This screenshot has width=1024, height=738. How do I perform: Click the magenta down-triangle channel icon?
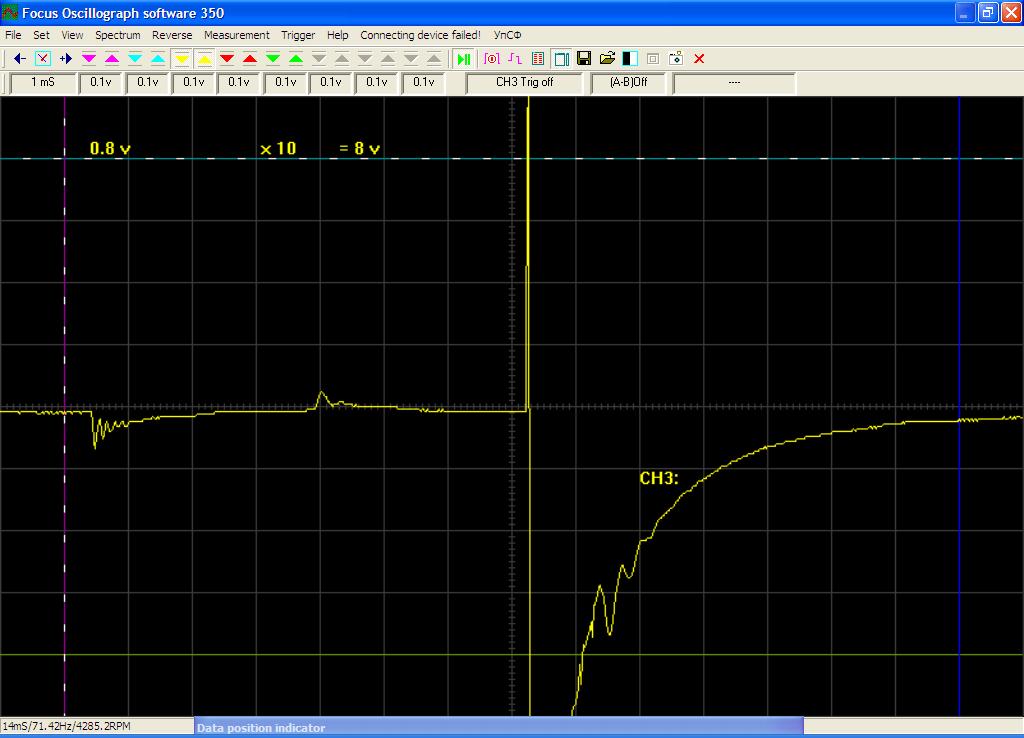pyautogui.click(x=89, y=59)
